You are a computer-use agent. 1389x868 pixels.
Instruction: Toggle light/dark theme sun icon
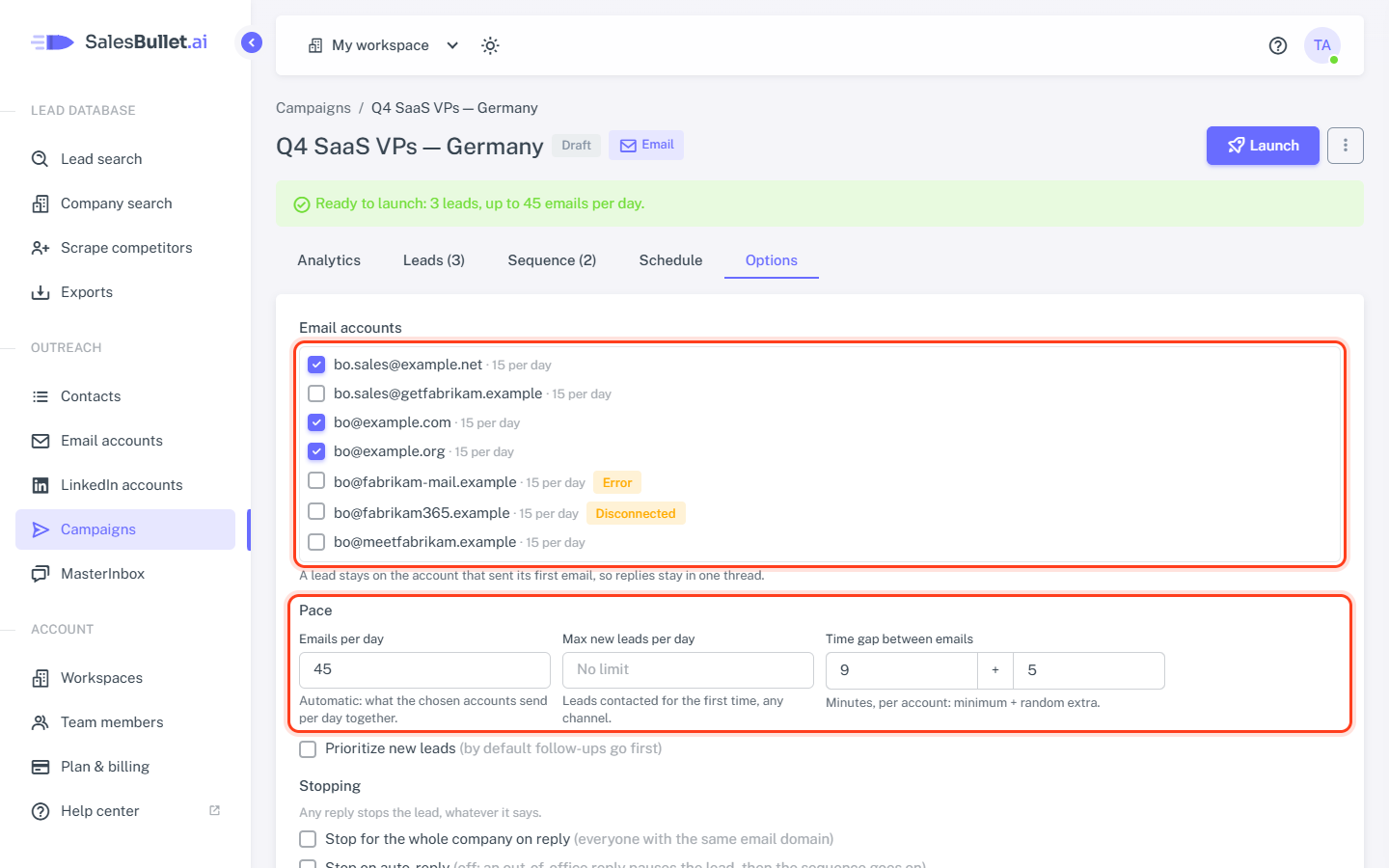point(490,45)
